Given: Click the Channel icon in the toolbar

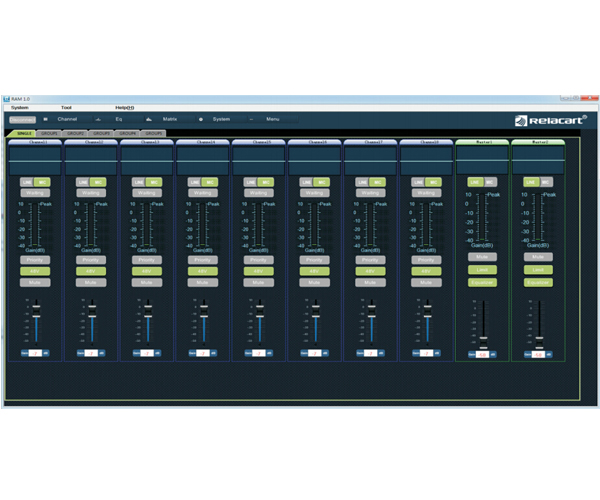Looking at the screenshot, I should (46, 119).
